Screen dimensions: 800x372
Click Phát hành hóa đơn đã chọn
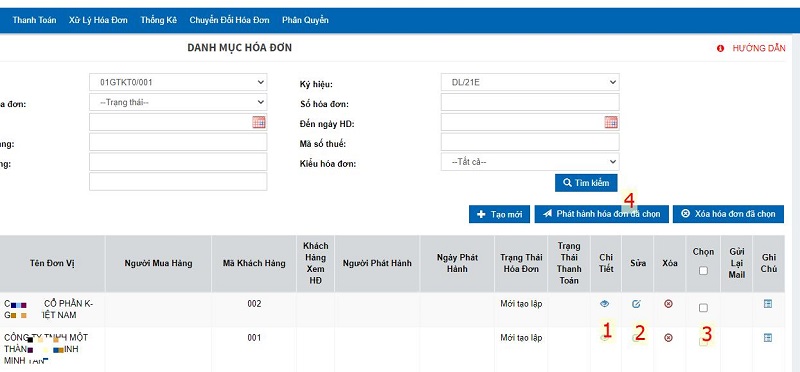[x=602, y=214]
